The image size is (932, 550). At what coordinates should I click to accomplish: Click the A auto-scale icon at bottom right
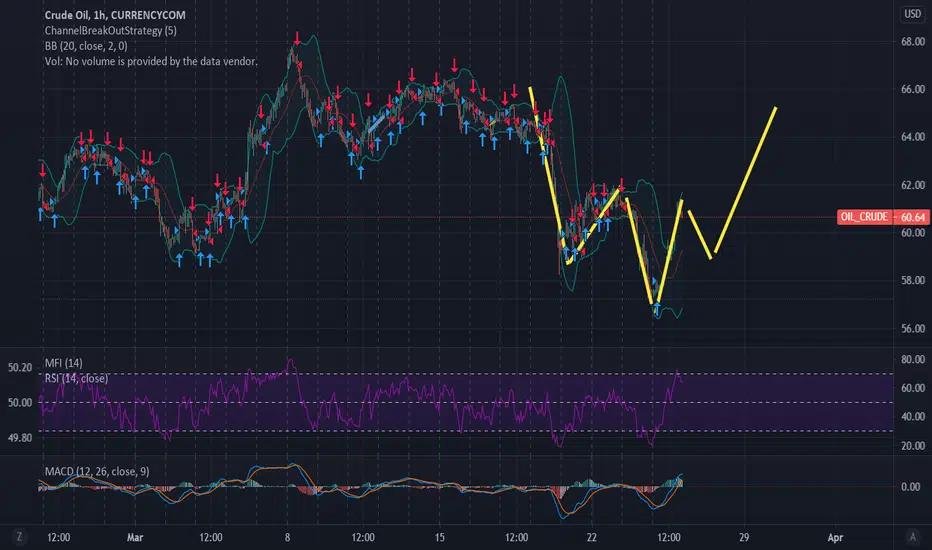pos(913,537)
